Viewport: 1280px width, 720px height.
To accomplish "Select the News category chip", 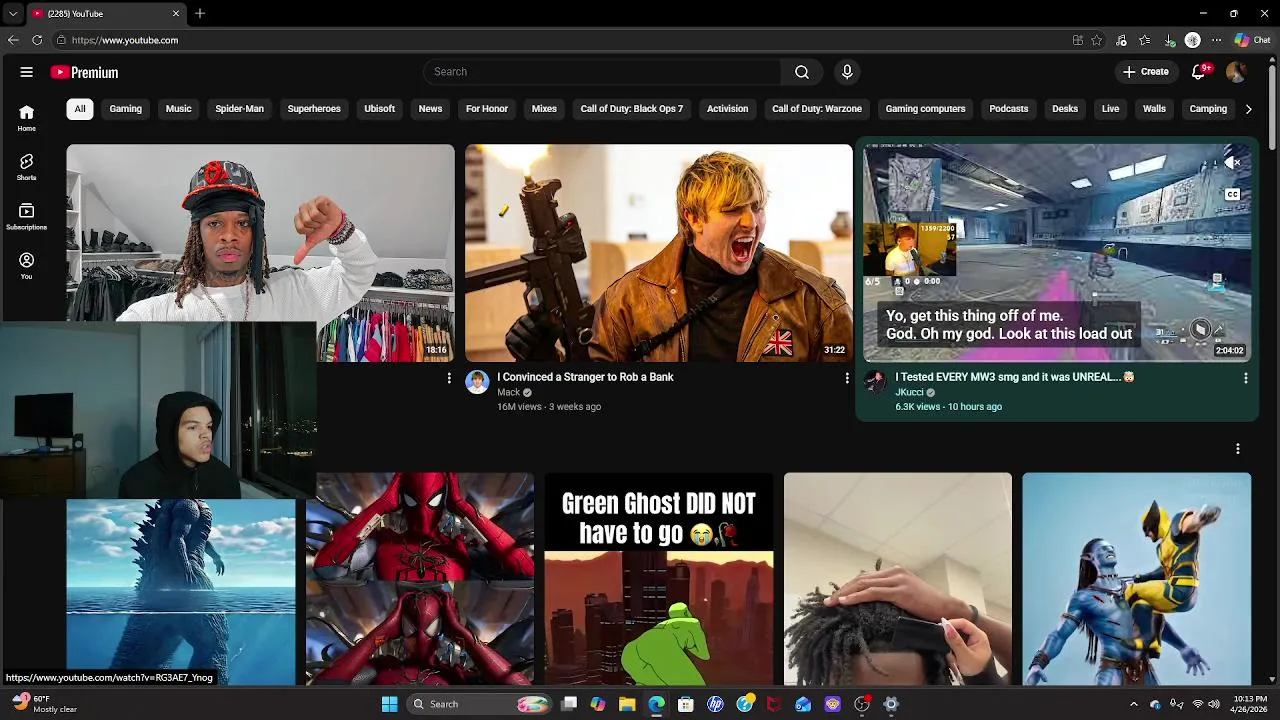I will 430,109.
